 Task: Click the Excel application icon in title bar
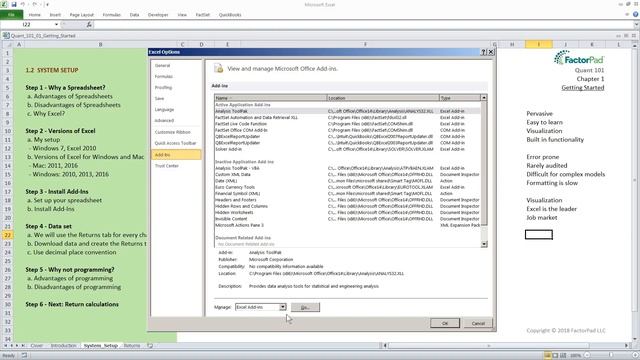point(4,4)
